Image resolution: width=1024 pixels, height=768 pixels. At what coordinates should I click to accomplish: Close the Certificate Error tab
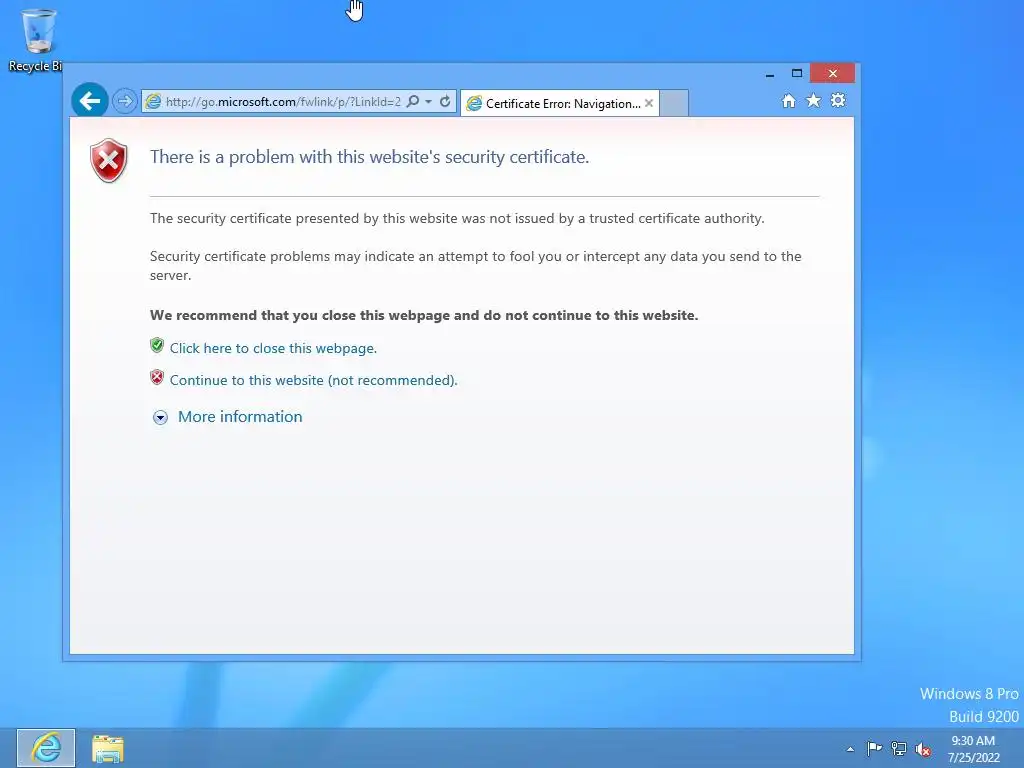[x=648, y=103]
